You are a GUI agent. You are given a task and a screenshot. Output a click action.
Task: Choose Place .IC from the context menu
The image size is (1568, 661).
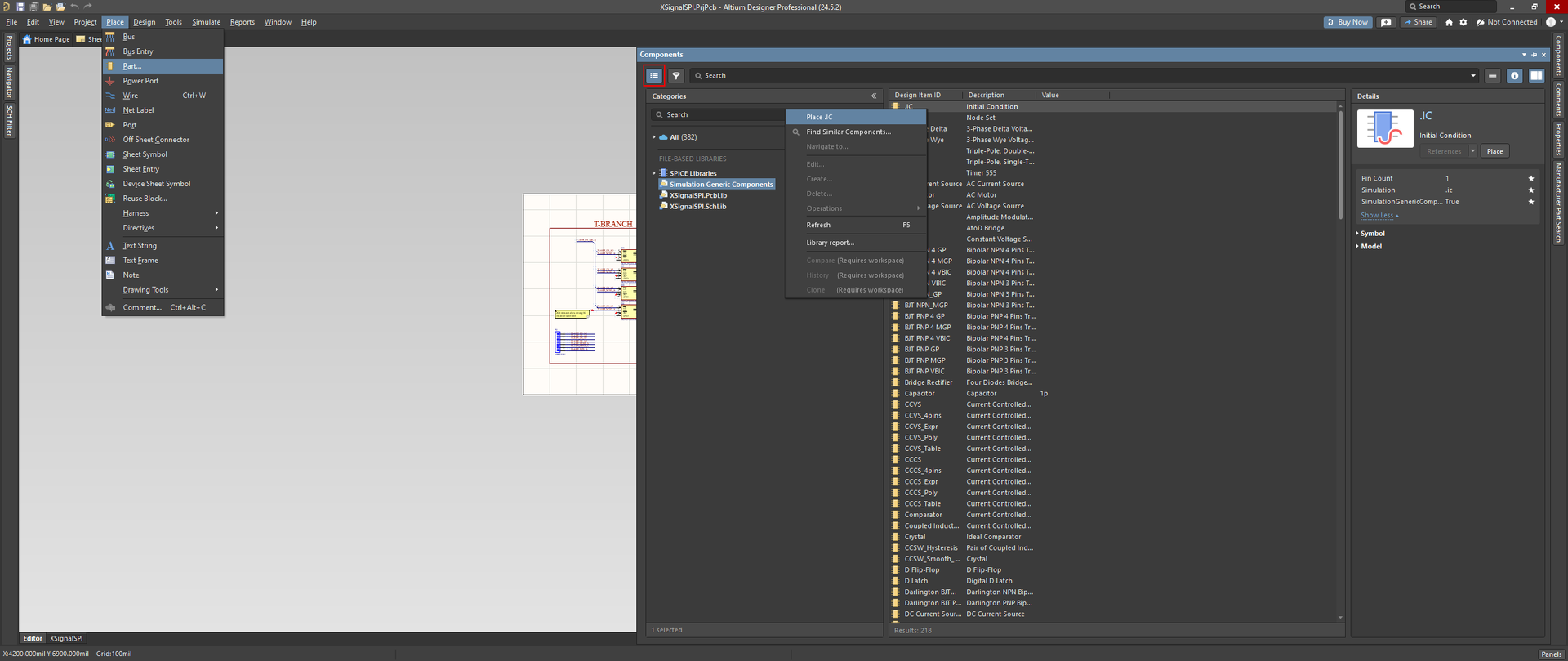(856, 118)
